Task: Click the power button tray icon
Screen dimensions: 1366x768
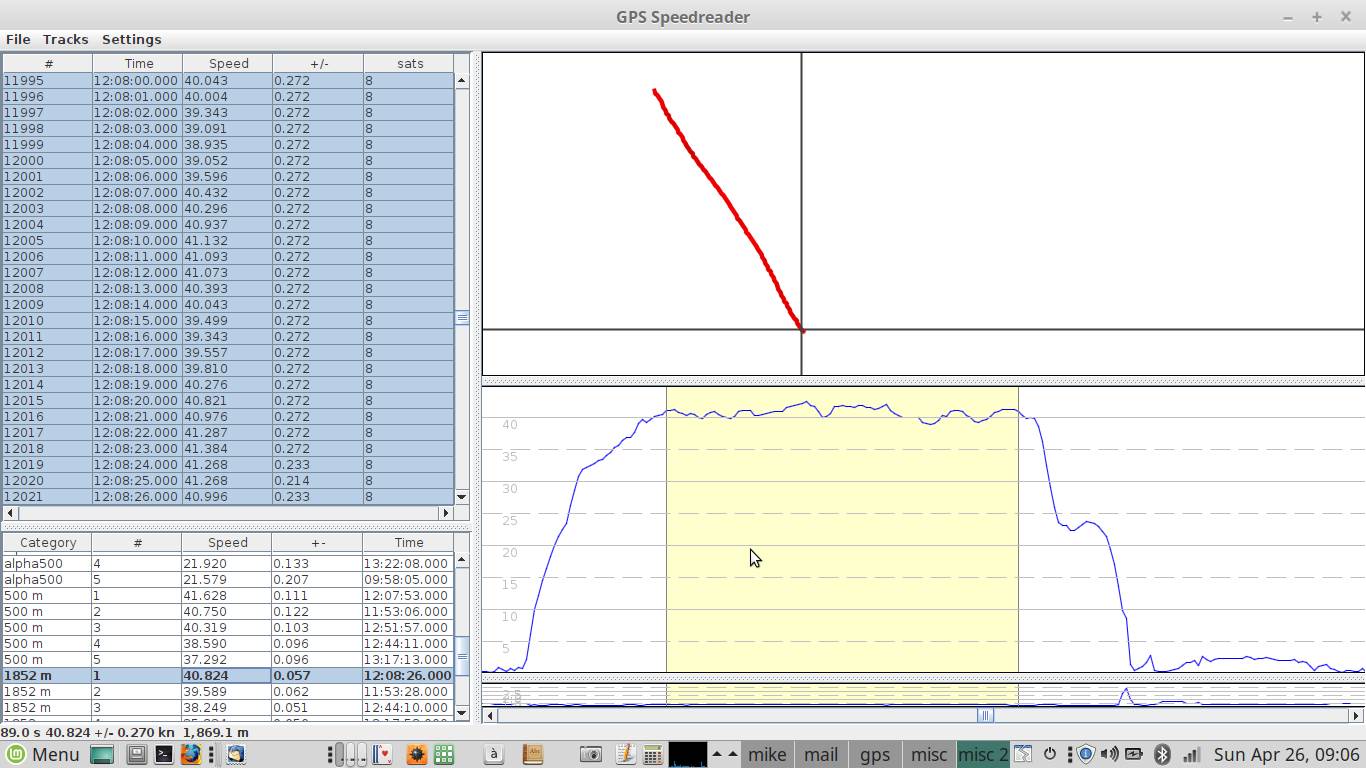Action: click(1050, 755)
